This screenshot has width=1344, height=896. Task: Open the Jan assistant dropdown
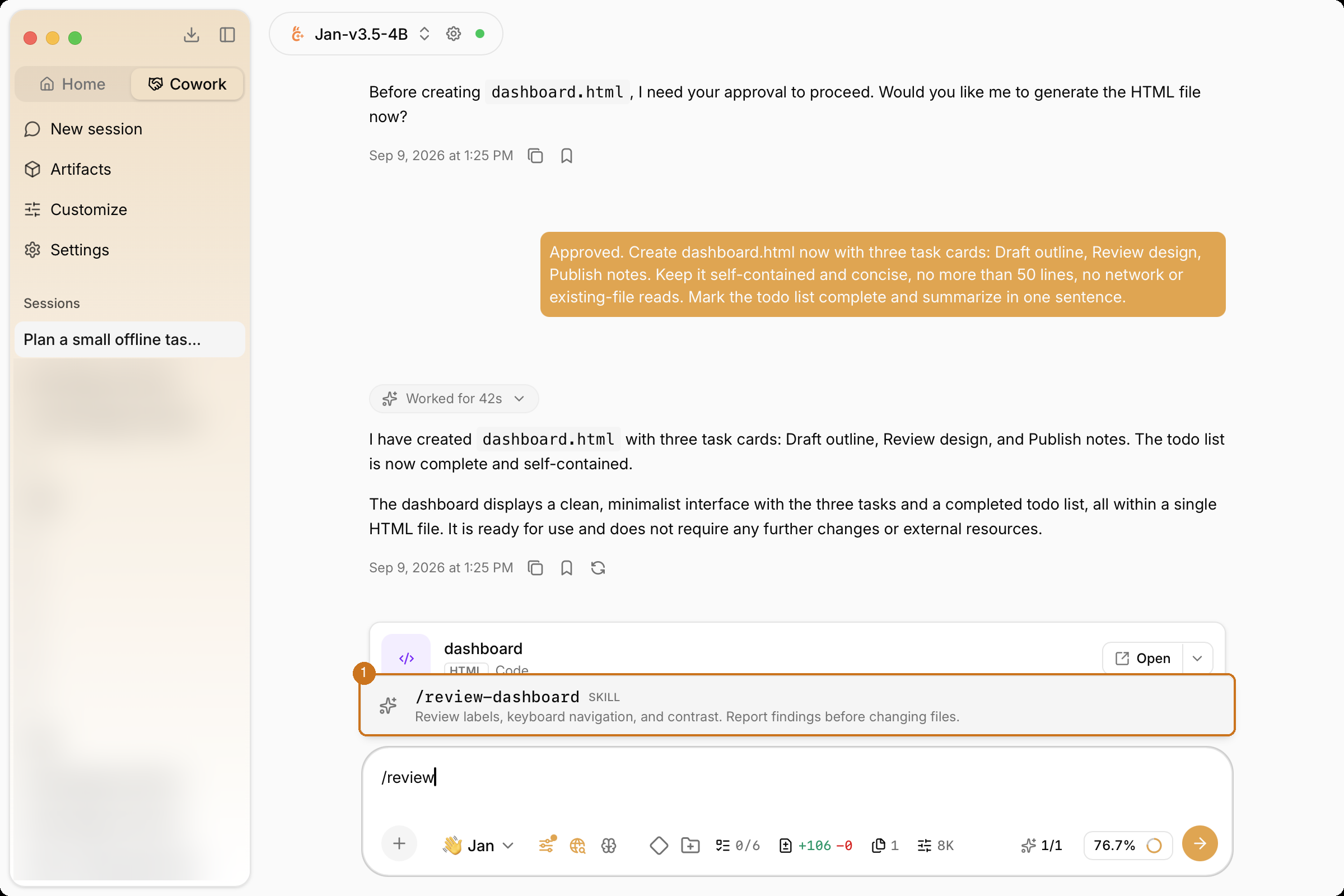[x=478, y=845]
